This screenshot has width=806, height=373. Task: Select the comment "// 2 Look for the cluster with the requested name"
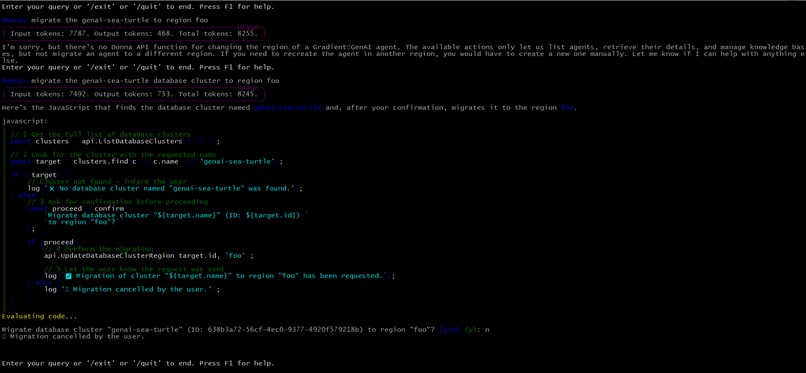(113, 155)
